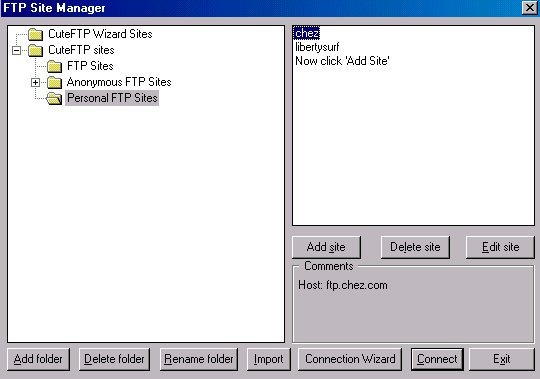The width and height of the screenshot is (540, 379).
Task: Click the FTP Sites folder icon
Action: pyautogui.click(x=54, y=66)
